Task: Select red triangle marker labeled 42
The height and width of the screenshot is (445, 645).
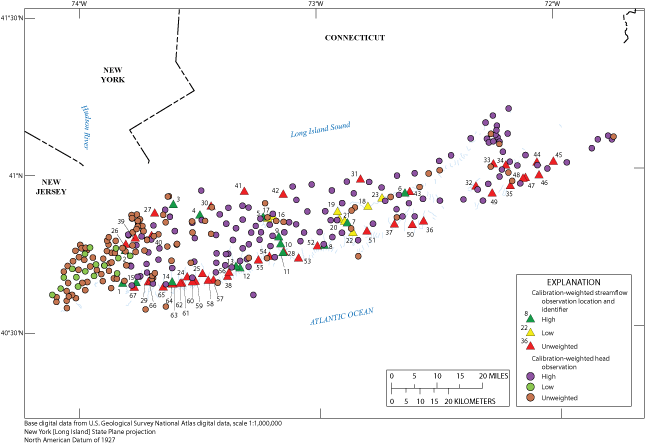Action: 285,196
